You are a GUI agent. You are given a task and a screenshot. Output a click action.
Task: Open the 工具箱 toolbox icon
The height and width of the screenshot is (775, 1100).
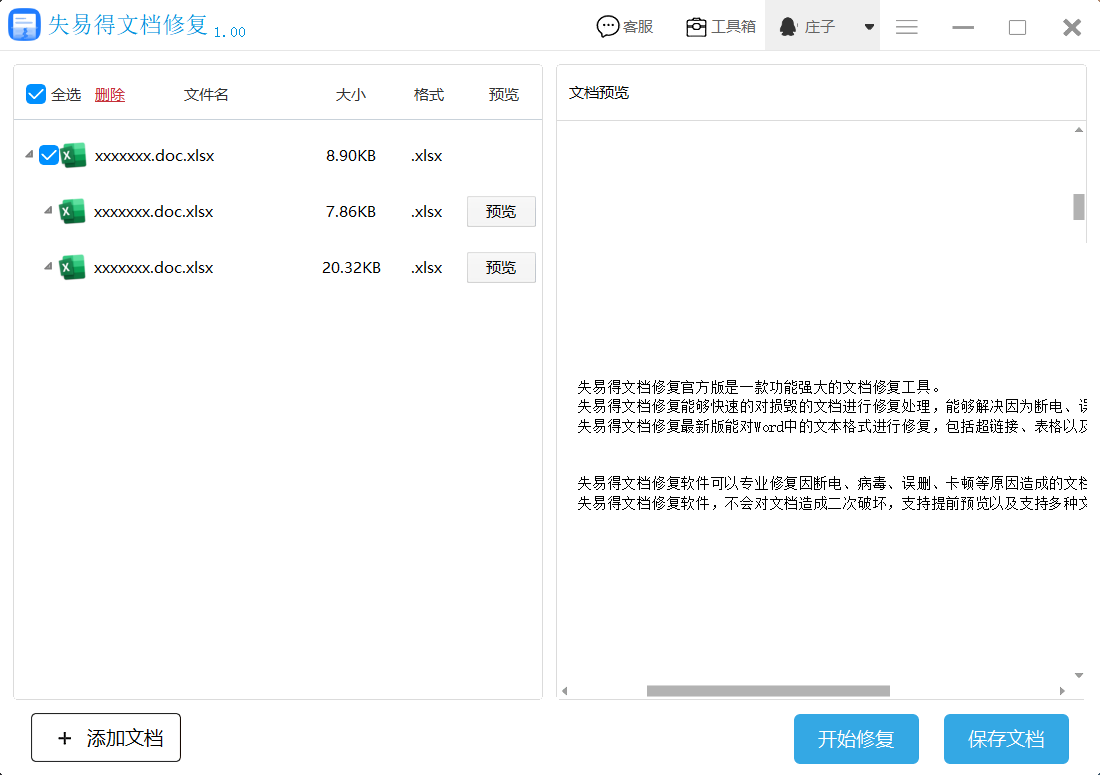coord(696,27)
